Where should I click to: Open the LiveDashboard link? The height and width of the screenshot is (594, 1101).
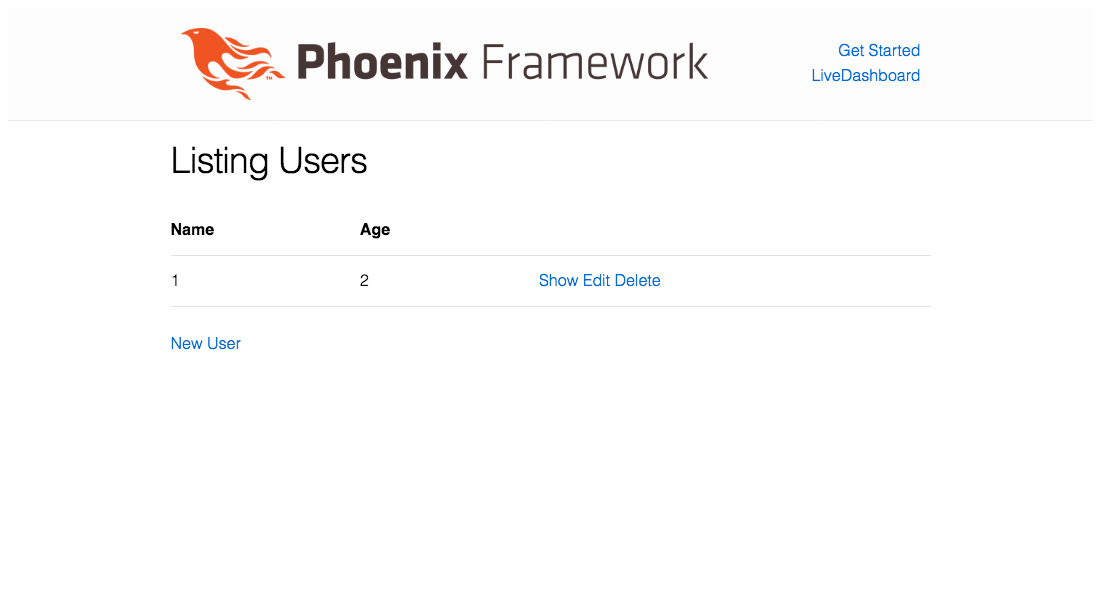[865, 75]
